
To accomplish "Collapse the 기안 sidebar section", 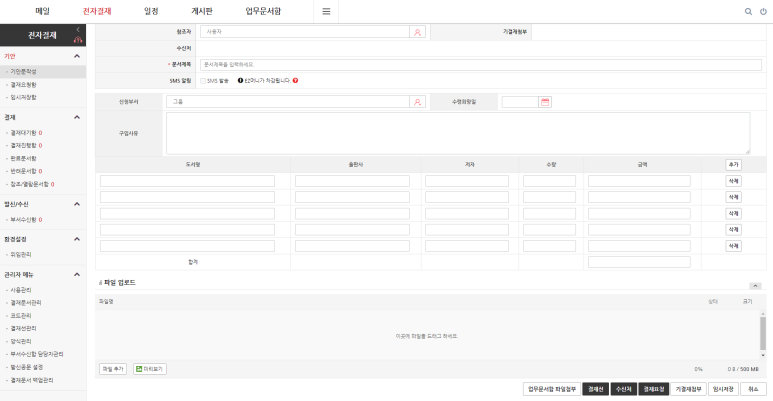I will point(78,56).
